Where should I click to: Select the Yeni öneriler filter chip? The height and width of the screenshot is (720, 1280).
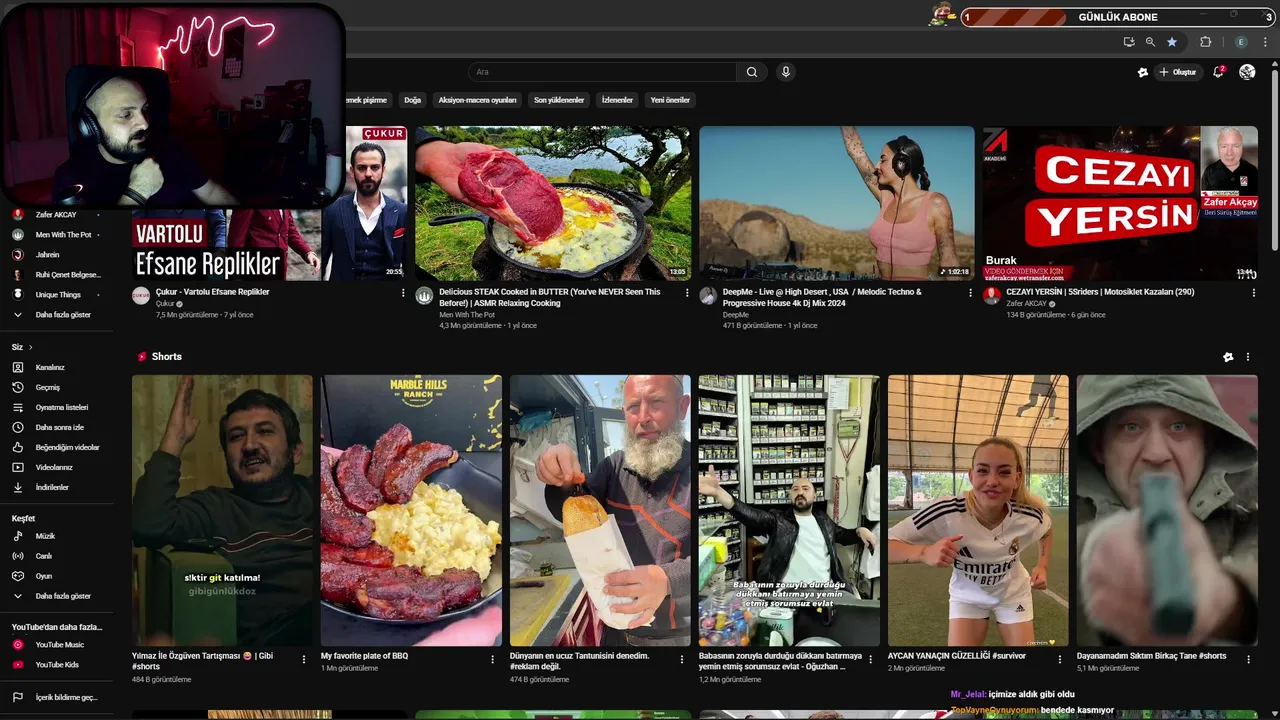670,100
